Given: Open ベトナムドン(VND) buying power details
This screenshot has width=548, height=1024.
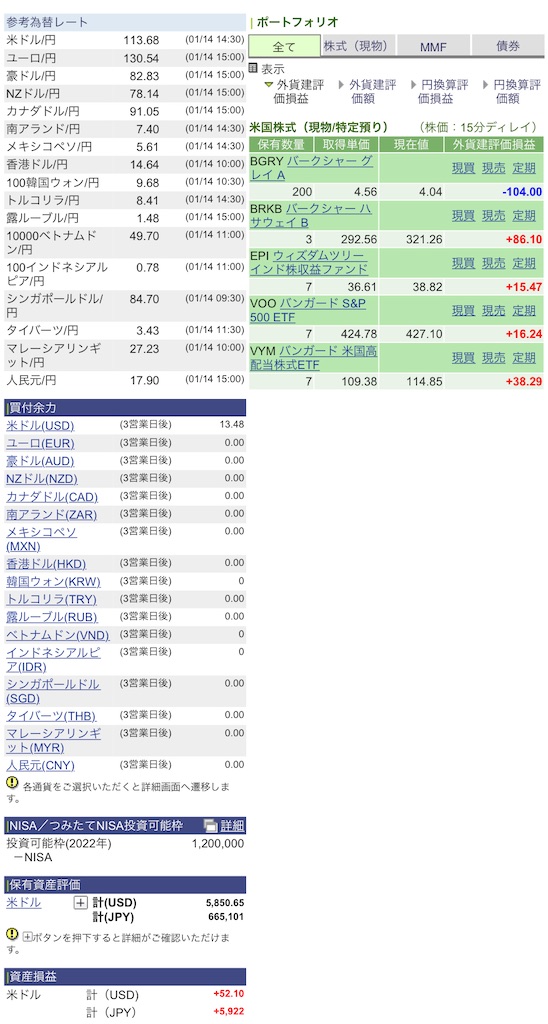Looking at the screenshot, I should coord(56,635).
